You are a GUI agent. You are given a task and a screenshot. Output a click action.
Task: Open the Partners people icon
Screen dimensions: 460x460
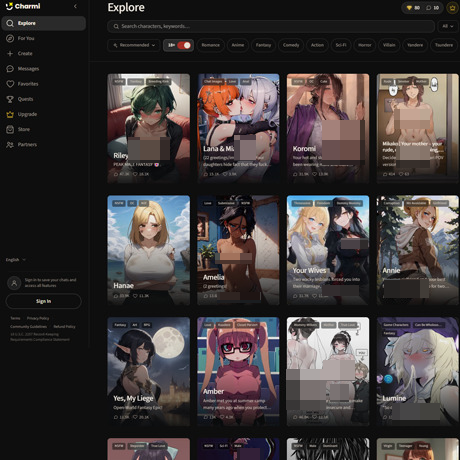(x=10, y=145)
